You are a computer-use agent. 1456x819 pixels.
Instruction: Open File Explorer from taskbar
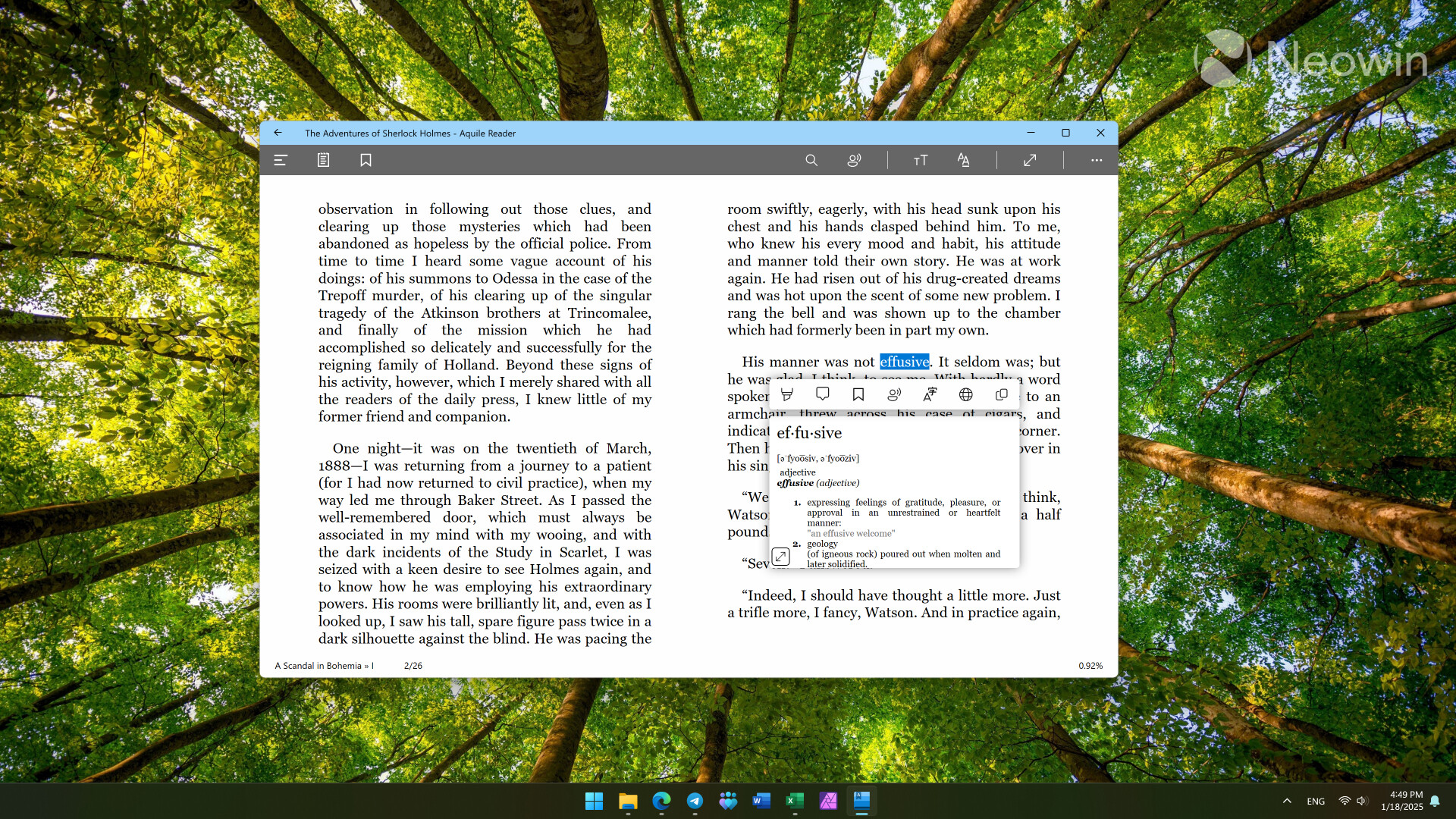click(628, 801)
